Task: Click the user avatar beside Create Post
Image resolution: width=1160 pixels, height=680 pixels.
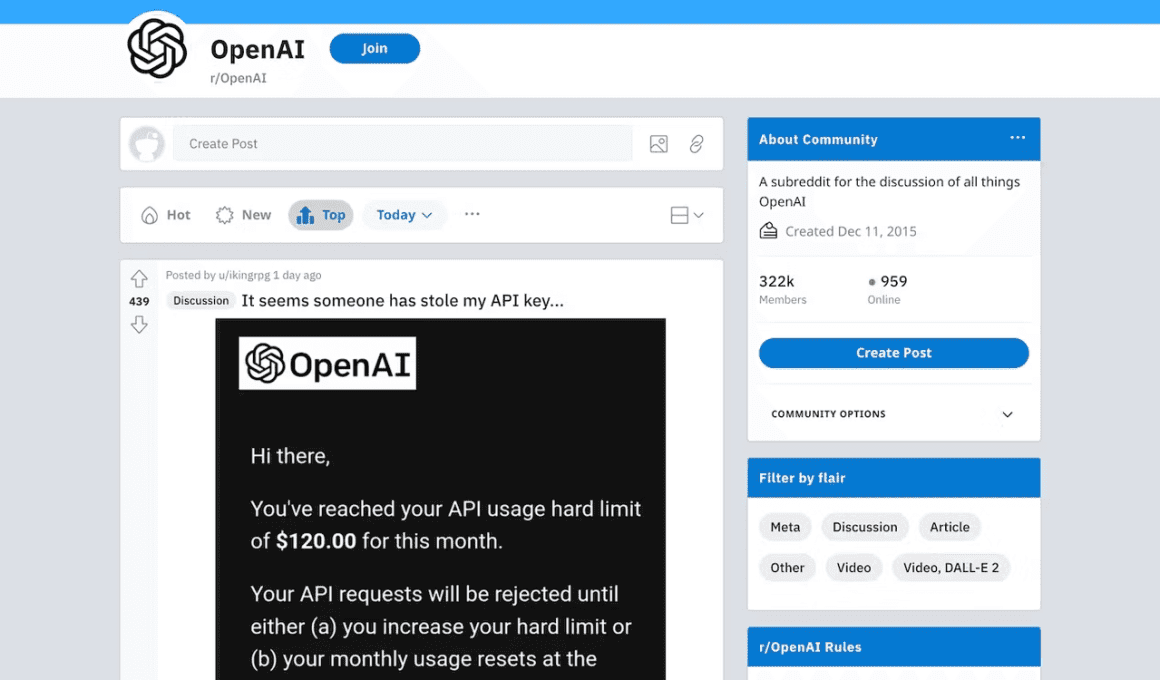Action: click(146, 144)
